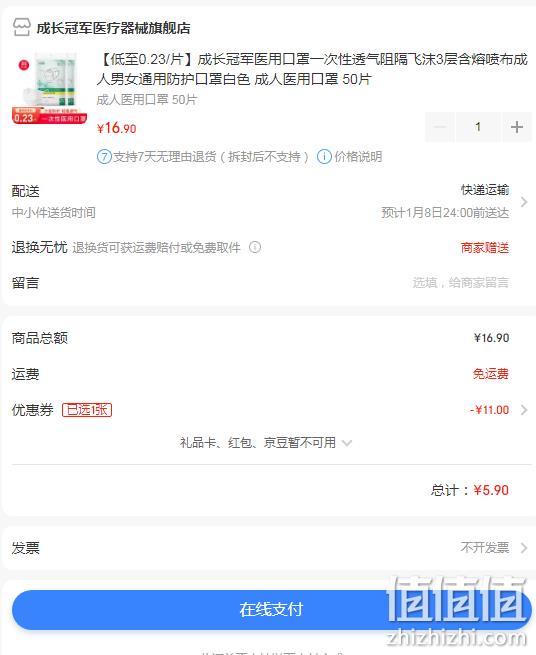Image resolution: width=536 pixels, height=655 pixels.
Task: Click the 不开发票 invoice option
Action: [x=485, y=547]
